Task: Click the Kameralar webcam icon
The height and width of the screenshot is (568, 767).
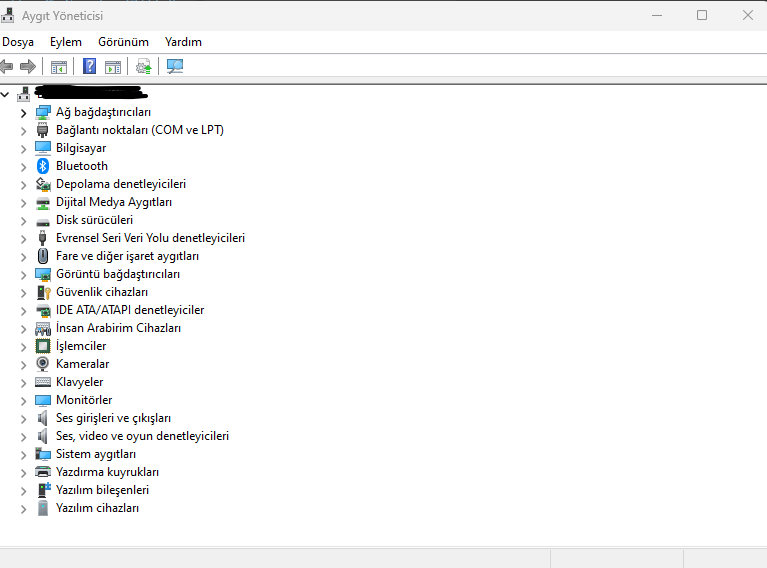Action: [43, 364]
